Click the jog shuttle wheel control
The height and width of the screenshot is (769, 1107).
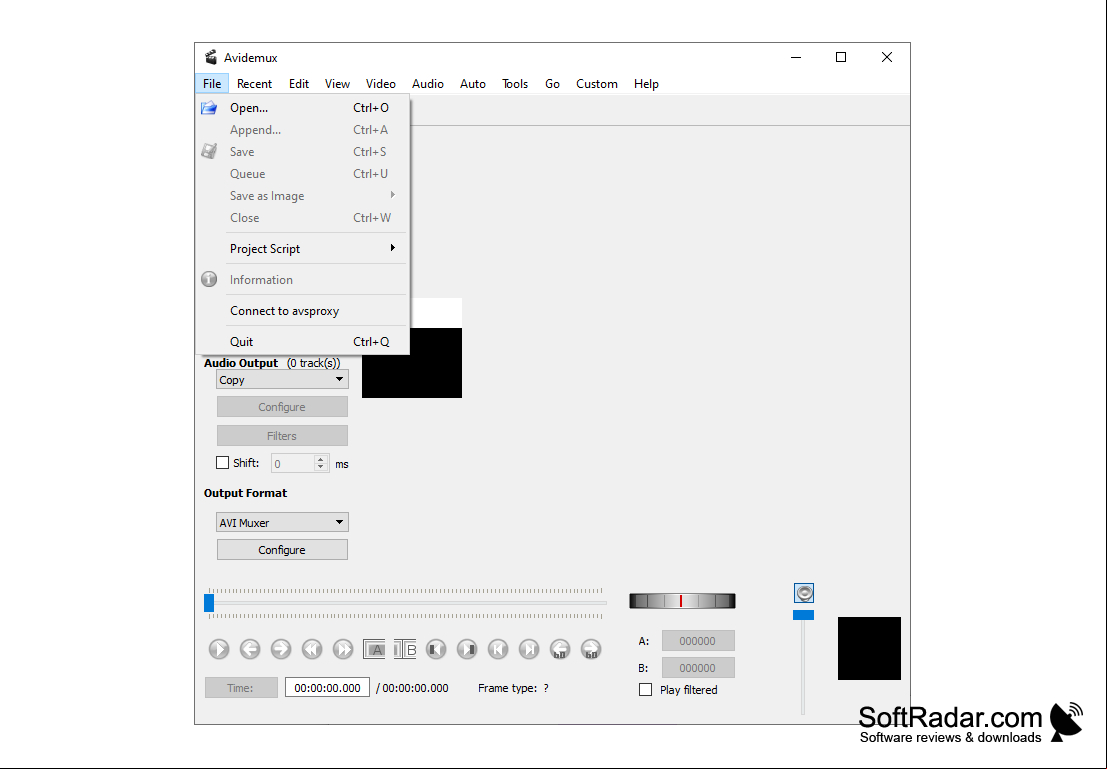pyautogui.click(x=682, y=601)
